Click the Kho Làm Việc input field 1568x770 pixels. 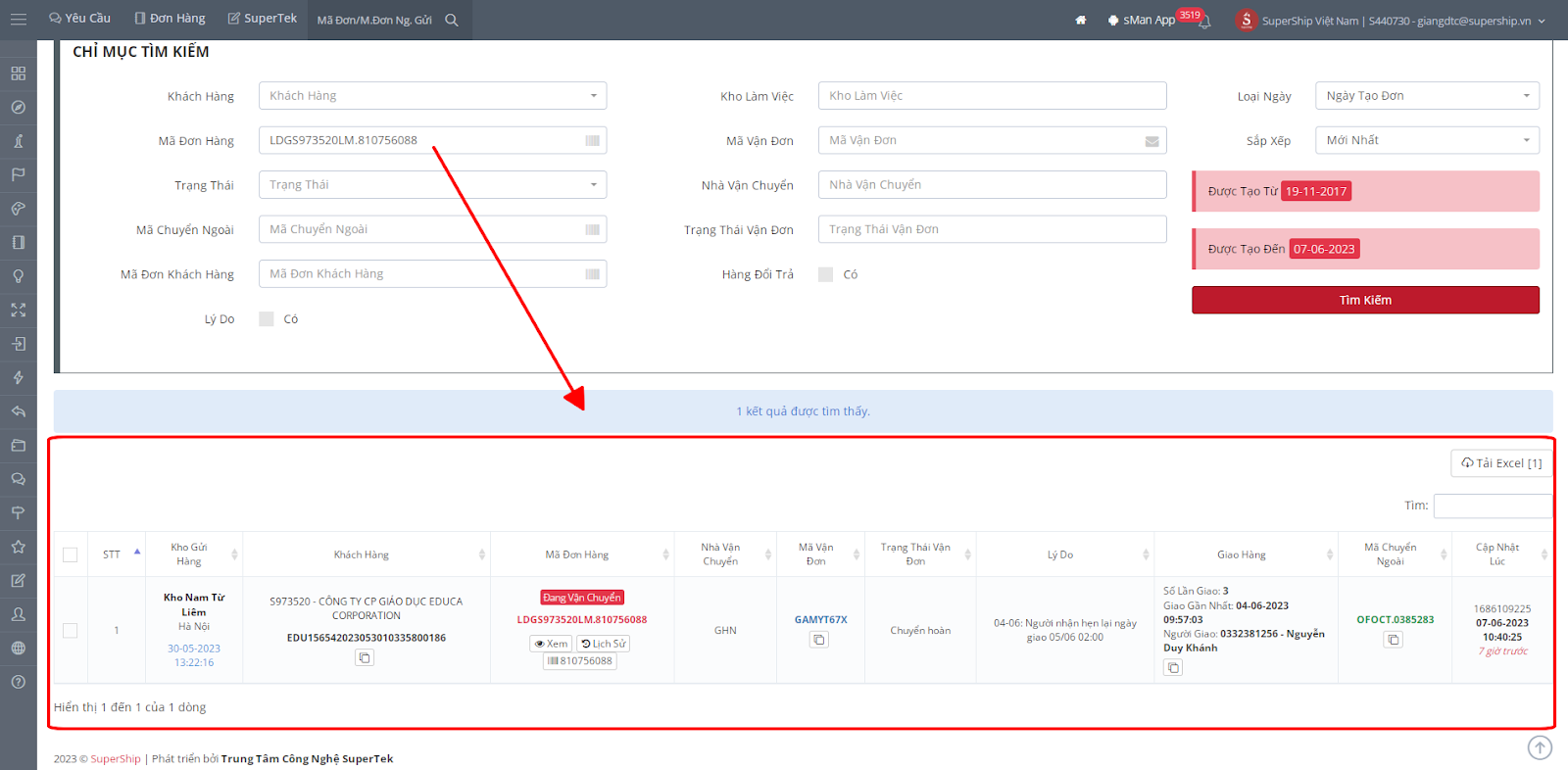[993, 96]
